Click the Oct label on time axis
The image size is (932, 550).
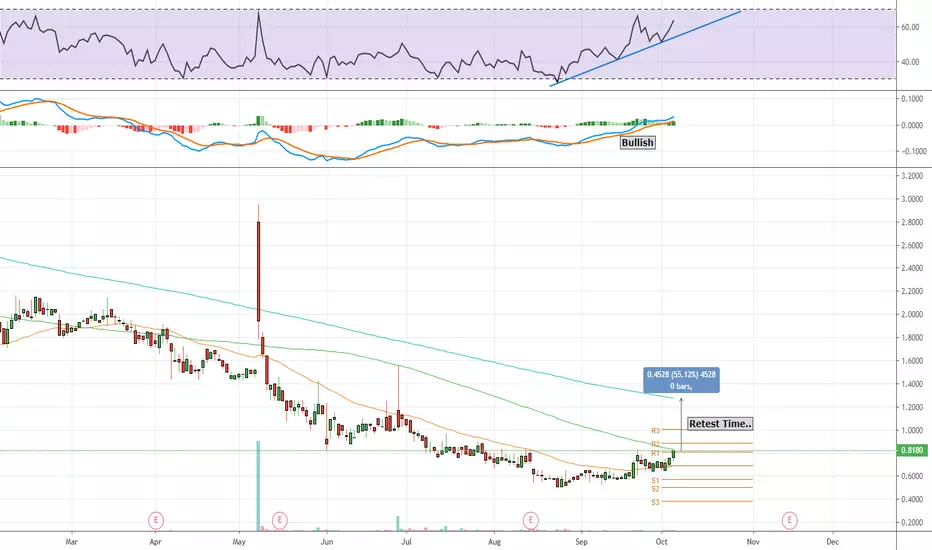662,542
